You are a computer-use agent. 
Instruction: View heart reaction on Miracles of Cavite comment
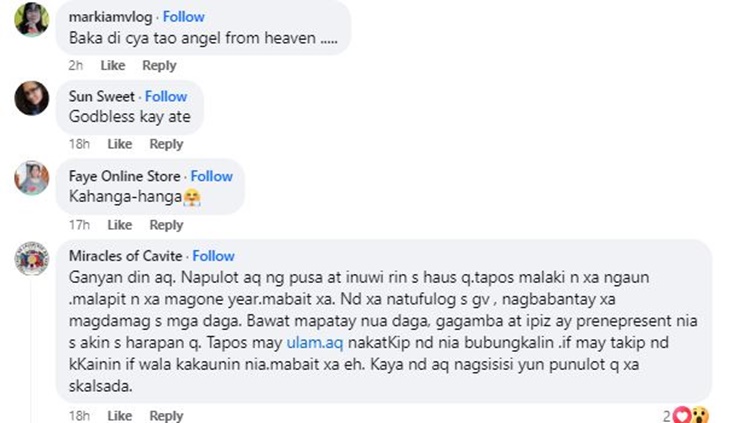682,415
